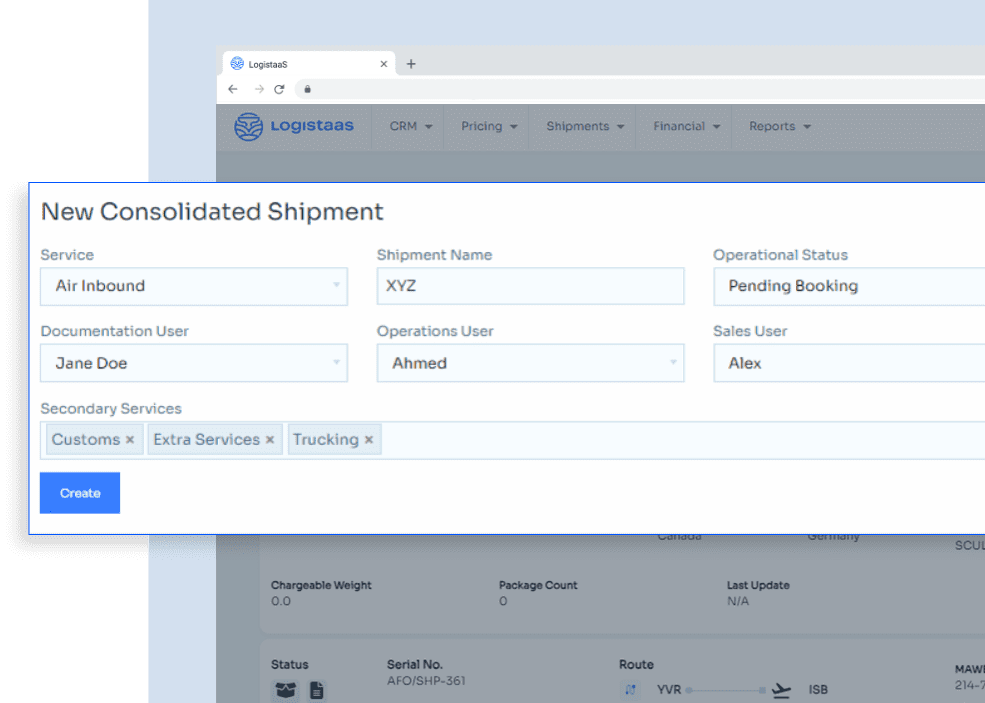This screenshot has height=703, width=985.
Task: Open a new browser tab with plus icon
Action: tap(411, 64)
